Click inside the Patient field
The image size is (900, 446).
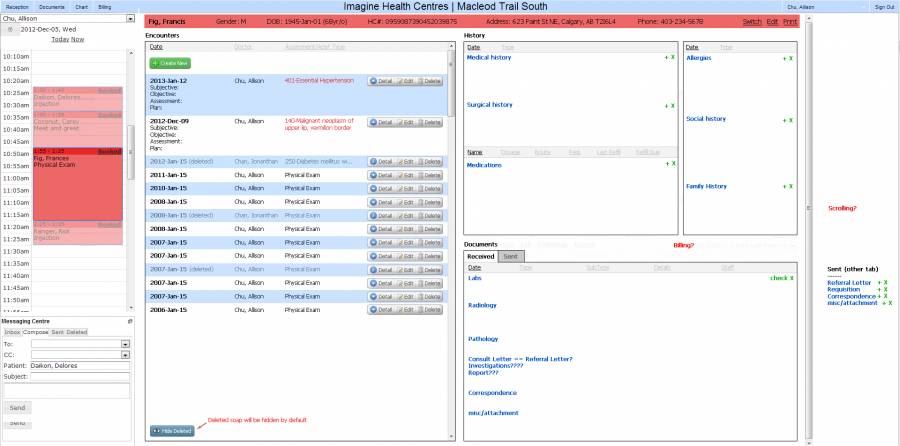(x=80, y=366)
